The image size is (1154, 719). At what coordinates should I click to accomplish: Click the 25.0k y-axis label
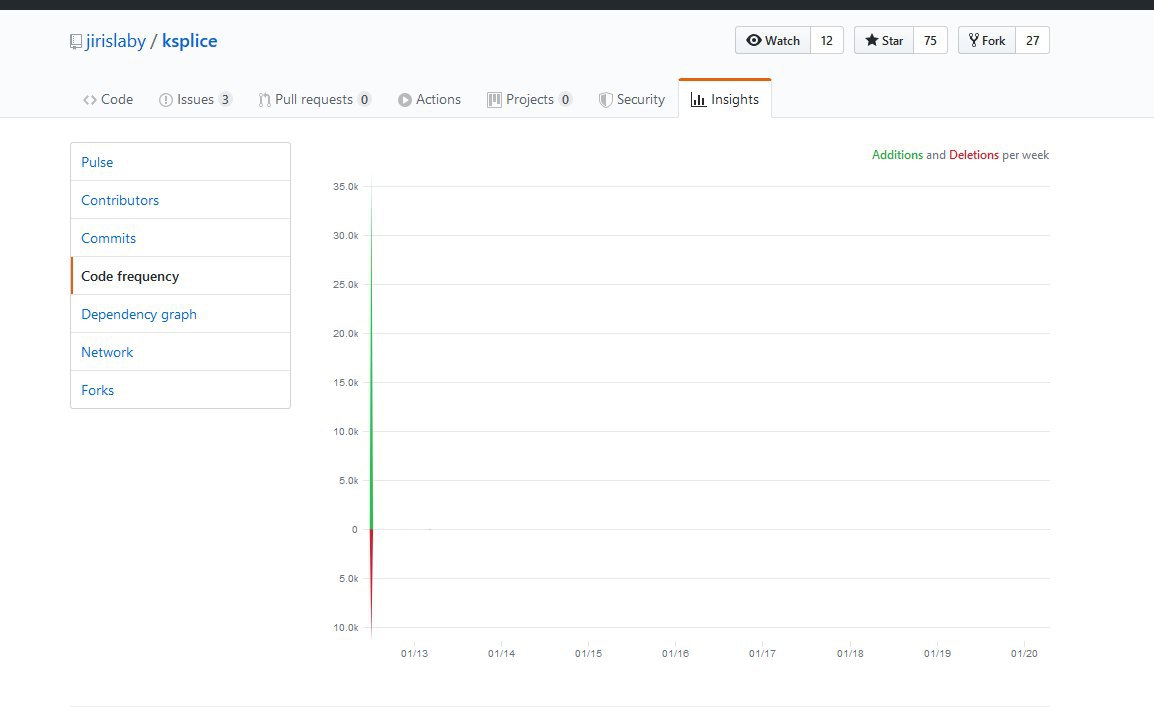pos(345,285)
